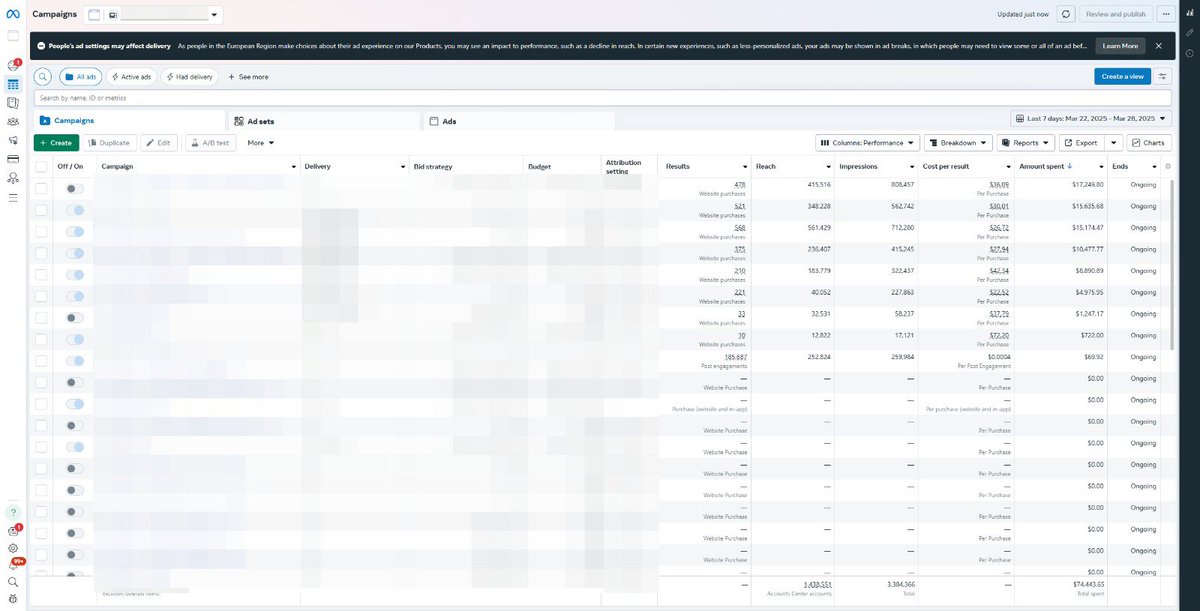Open the inbox icon with red badge 1

(13, 531)
